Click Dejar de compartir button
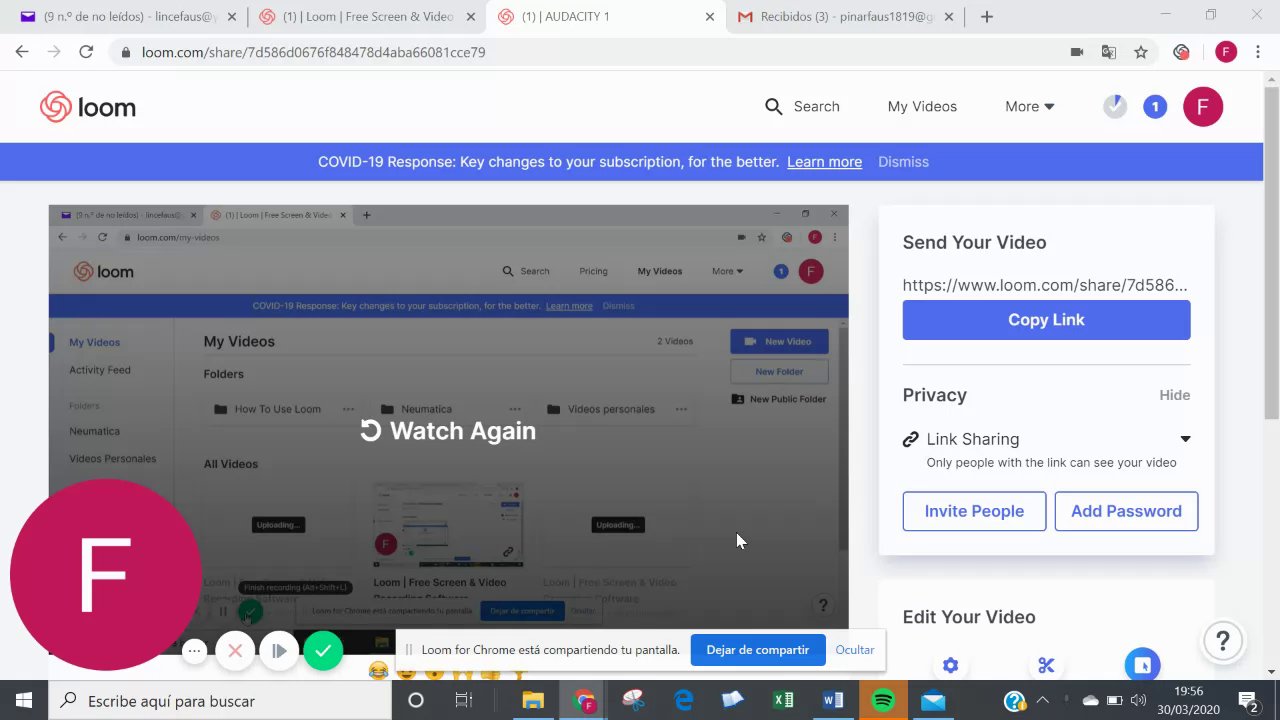This screenshot has width=1280, height=720. pyautogui.click(x=758, y=650)
